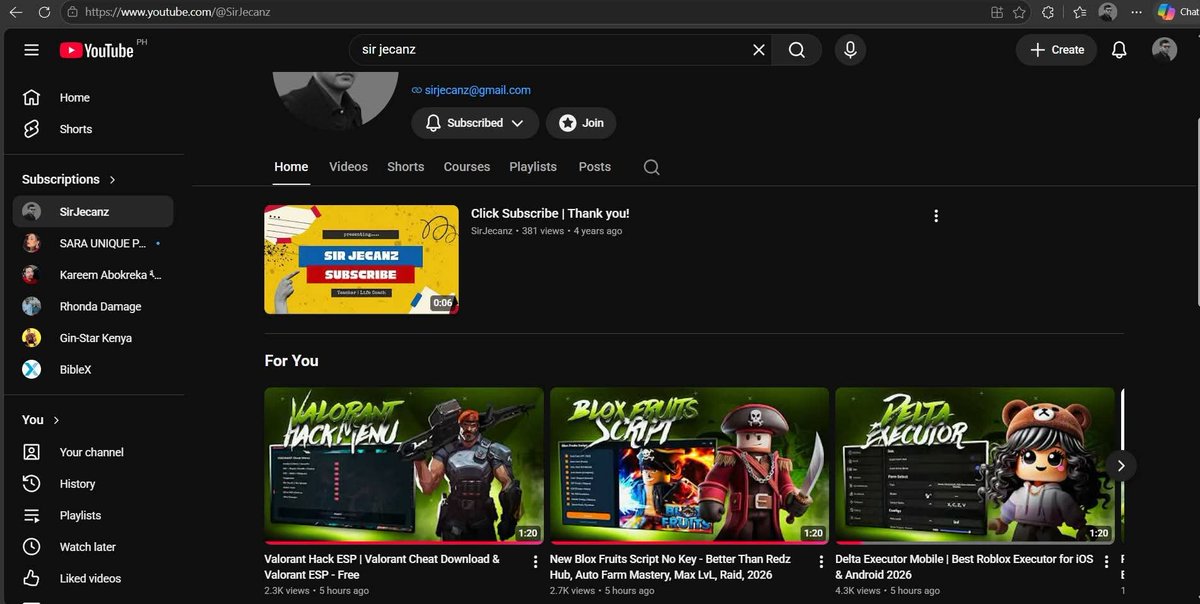The image size is (1200, 604).
Task: Open Playlists in the sidebar
Action: (93, 515)
